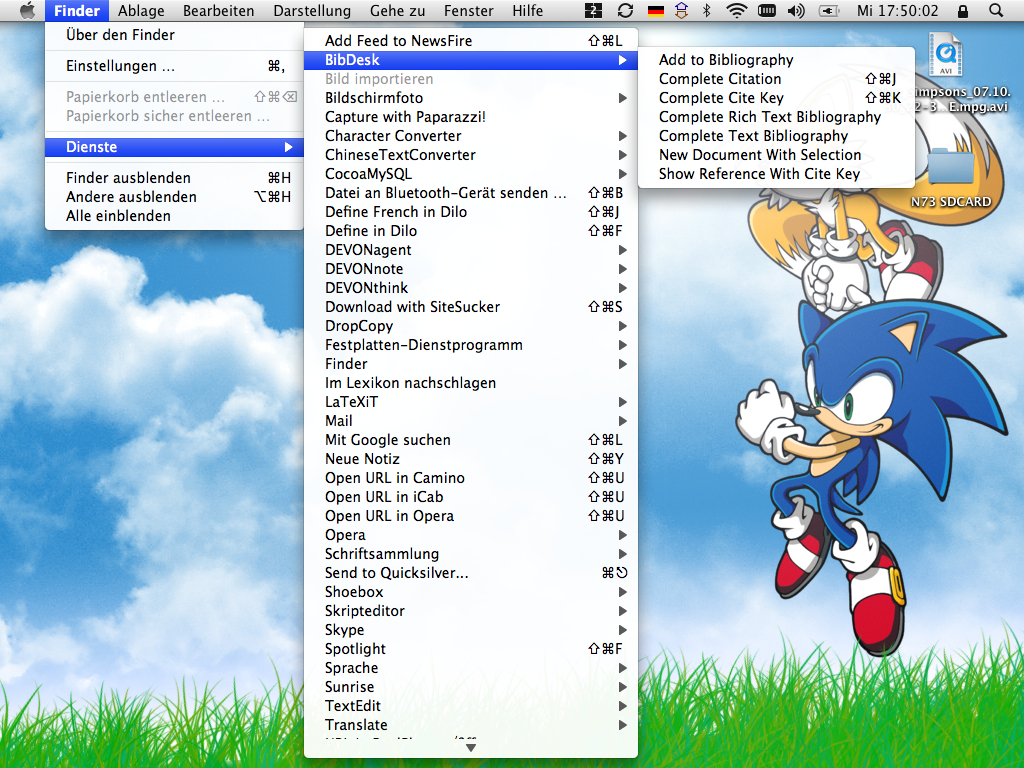Viewport: 1024px width, 768px height.
Task: Open the volume control icon
Action: pos(796,10)
